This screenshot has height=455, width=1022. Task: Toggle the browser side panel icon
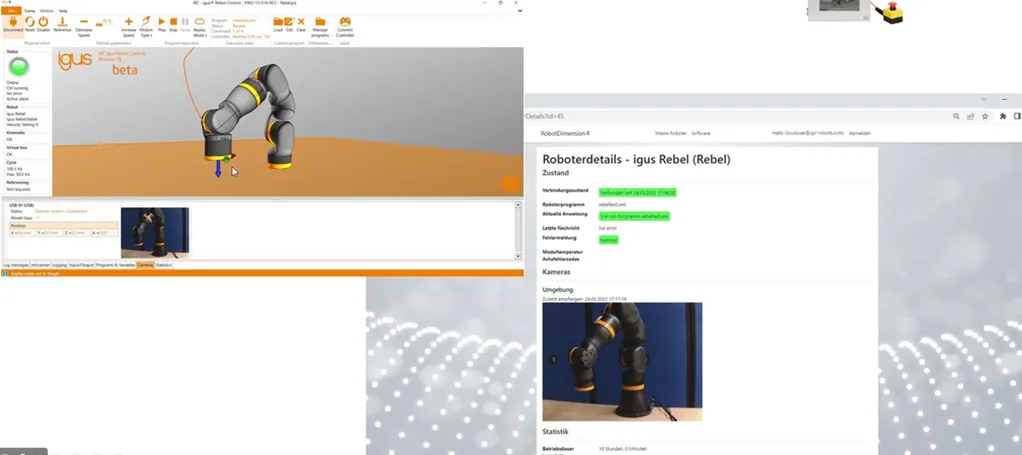tap(1017, 116)
